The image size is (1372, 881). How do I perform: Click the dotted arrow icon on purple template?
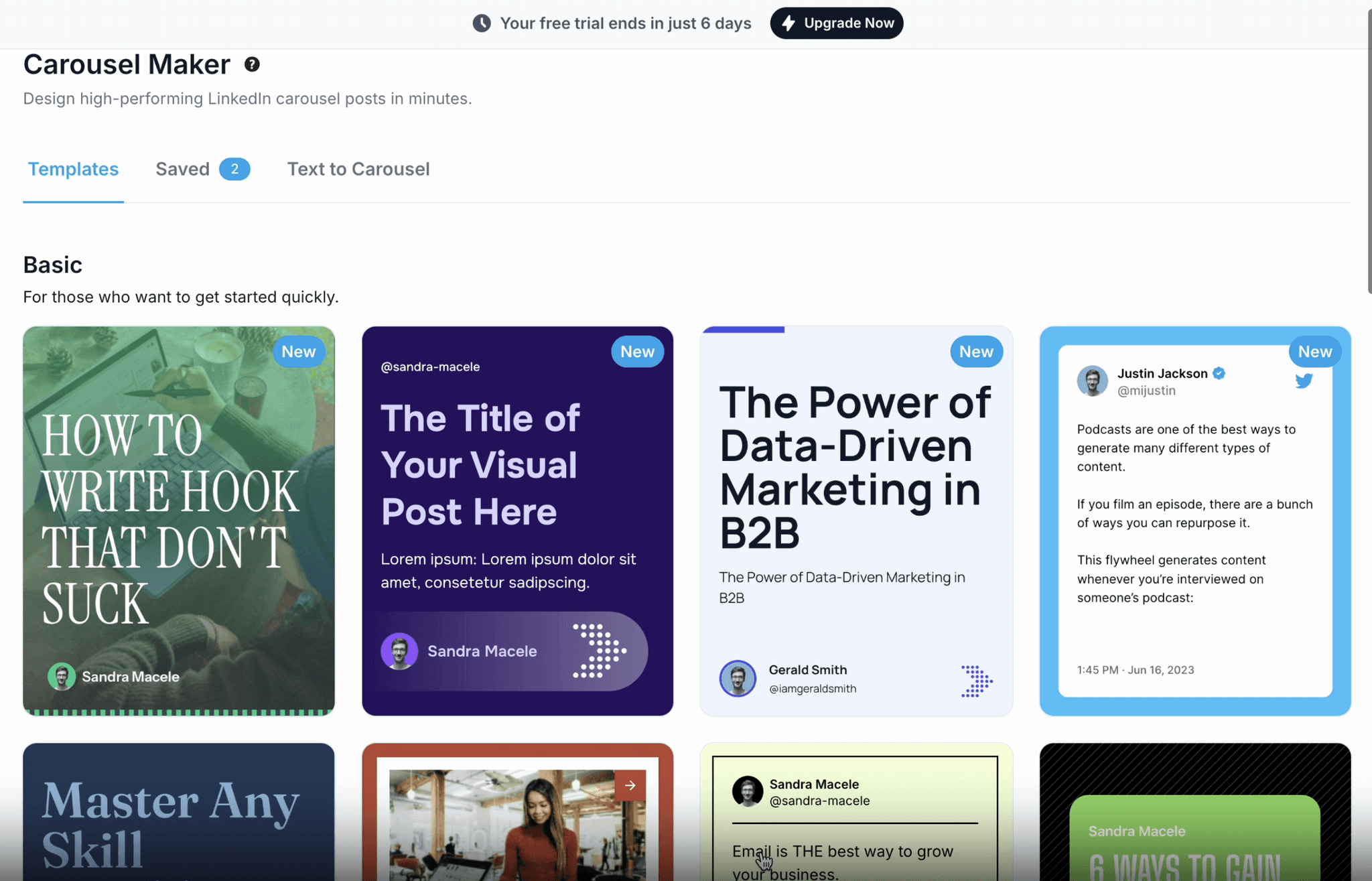(599, 651)
